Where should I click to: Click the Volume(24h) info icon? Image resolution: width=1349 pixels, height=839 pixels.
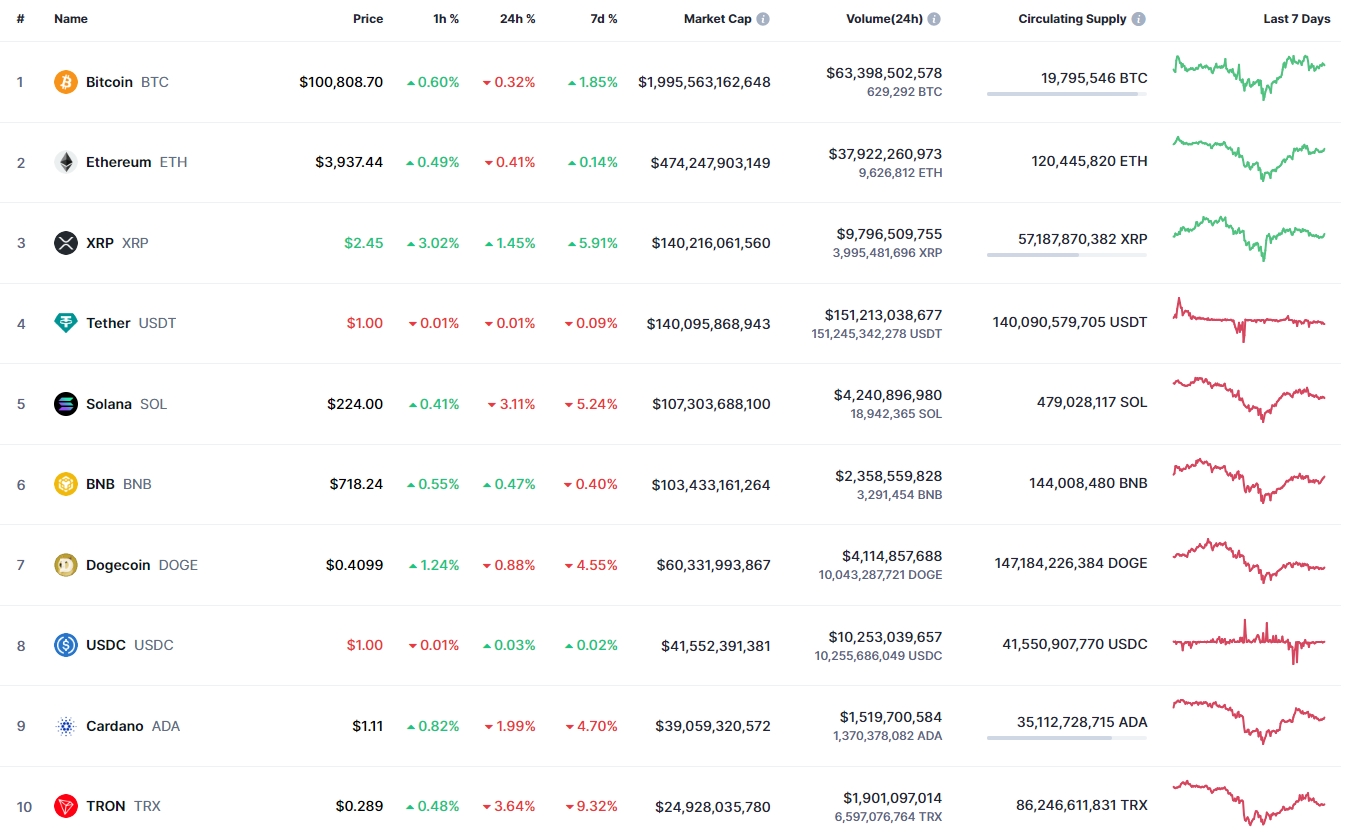[934, 19]
